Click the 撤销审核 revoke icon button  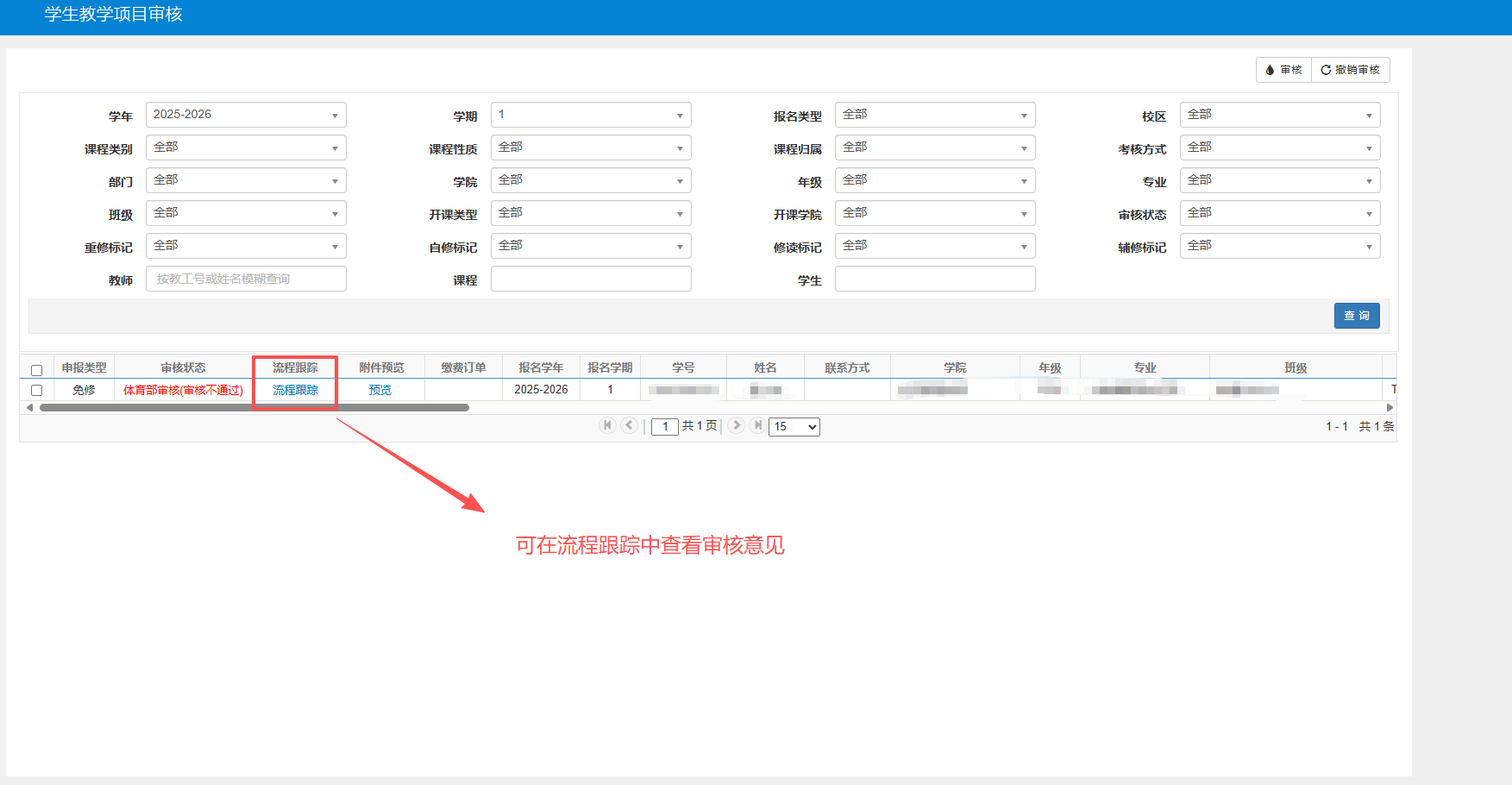point(1350,70)
